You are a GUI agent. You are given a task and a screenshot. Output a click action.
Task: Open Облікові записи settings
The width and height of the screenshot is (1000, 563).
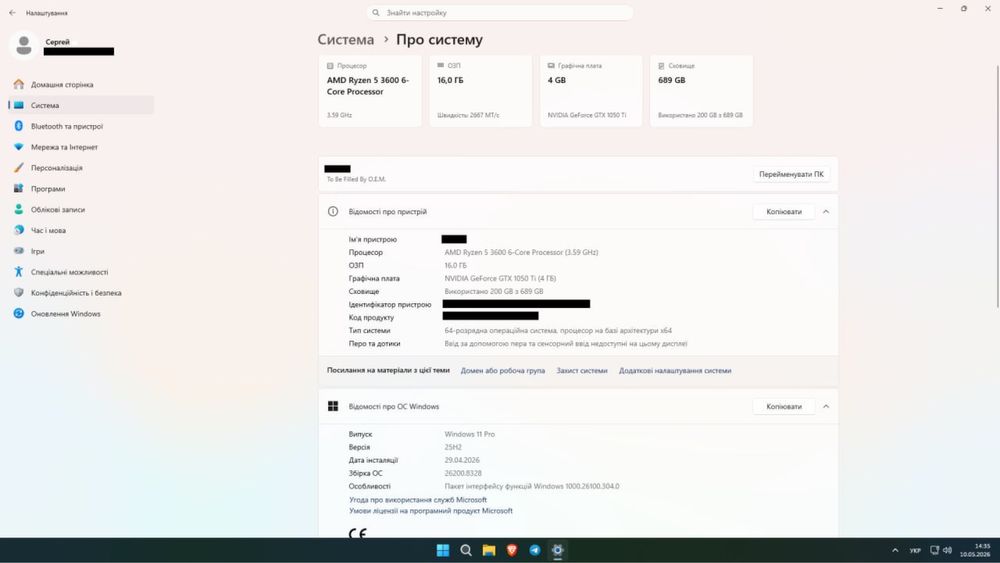click(x=81, y=210)
